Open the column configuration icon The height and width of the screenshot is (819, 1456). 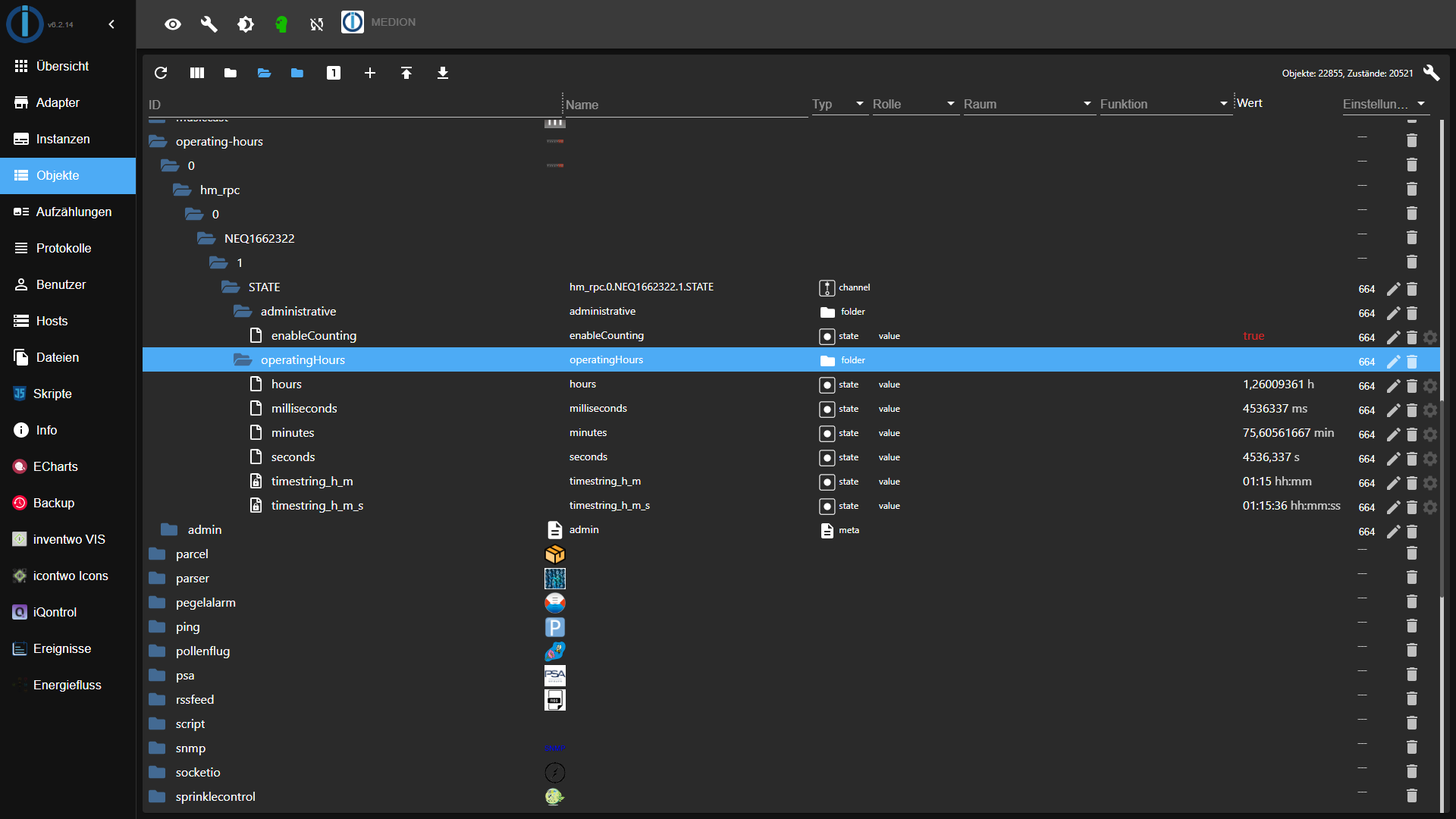point(197,73)
